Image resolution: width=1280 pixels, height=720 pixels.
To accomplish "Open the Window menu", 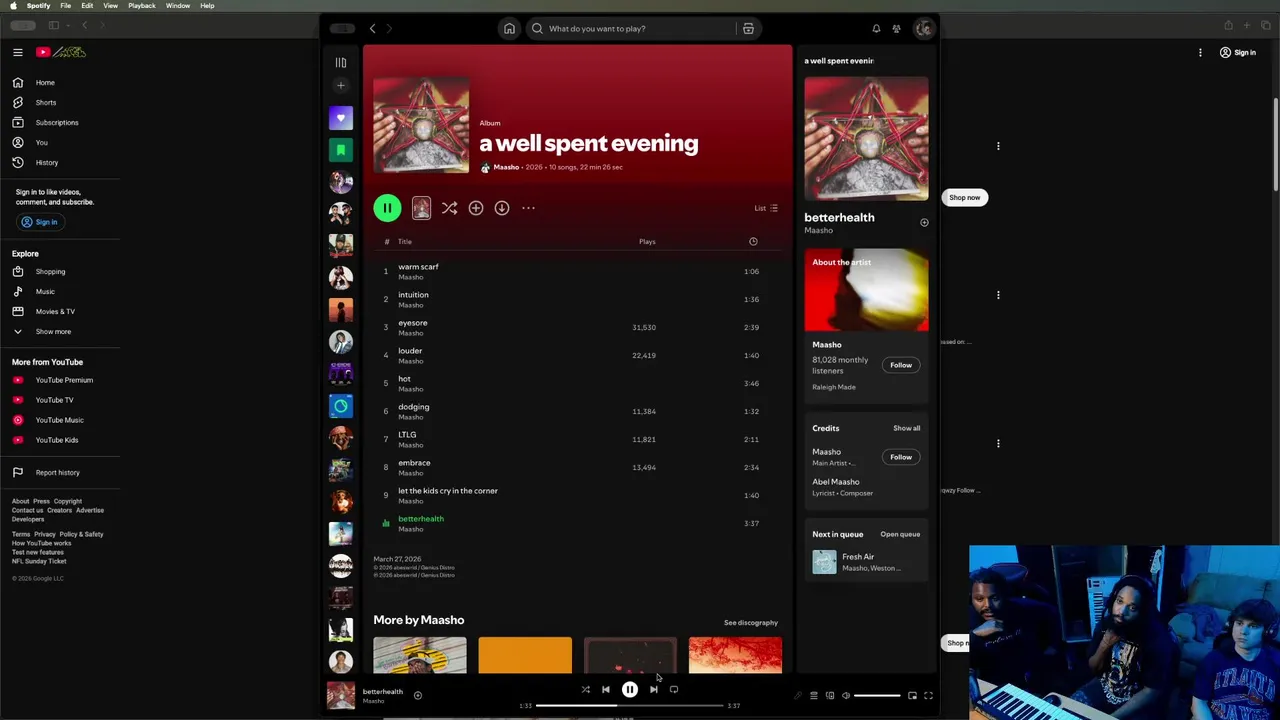I will pyautogui.click(x=178, y=6).
